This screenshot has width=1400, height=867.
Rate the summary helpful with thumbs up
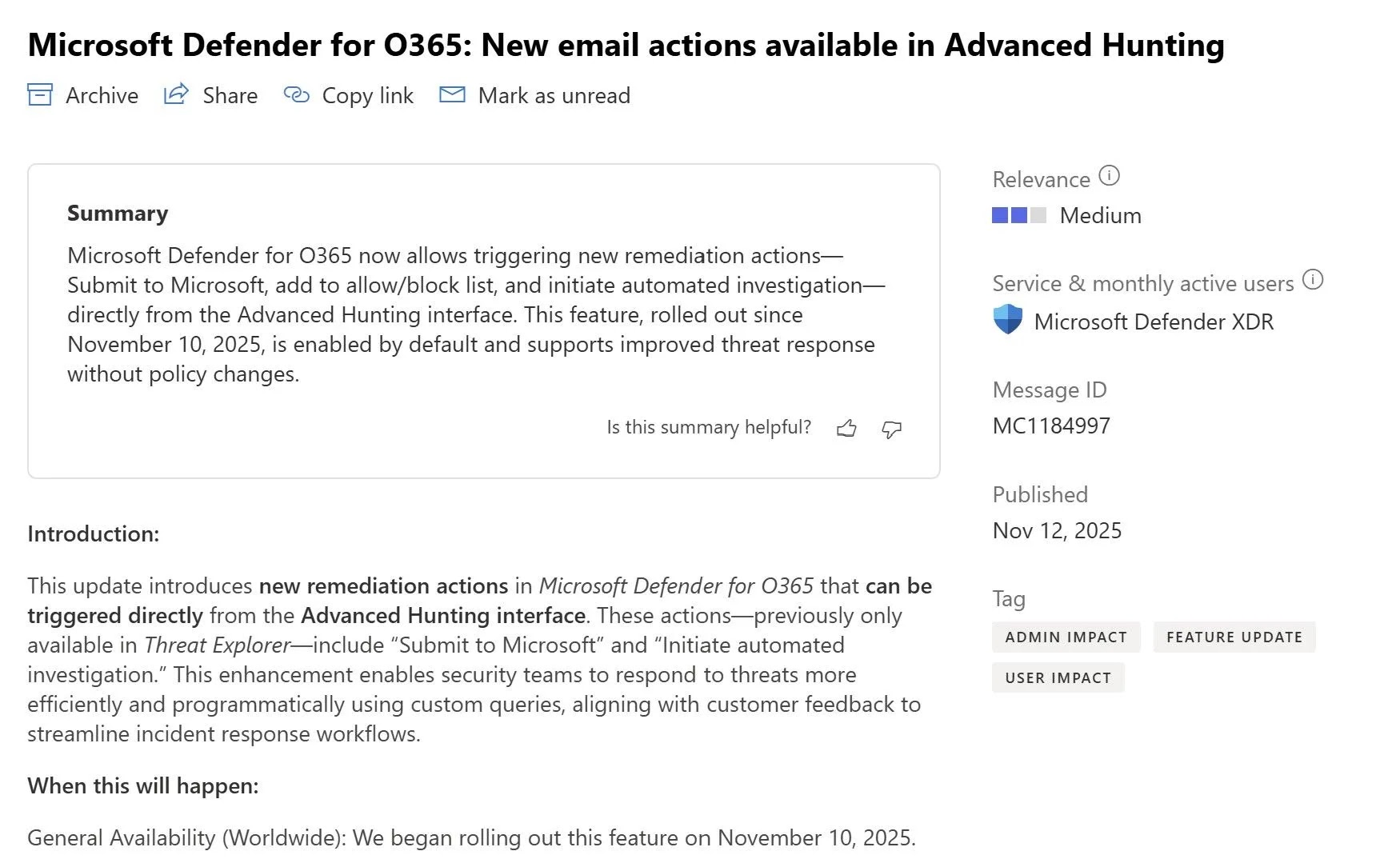[847, 429]
